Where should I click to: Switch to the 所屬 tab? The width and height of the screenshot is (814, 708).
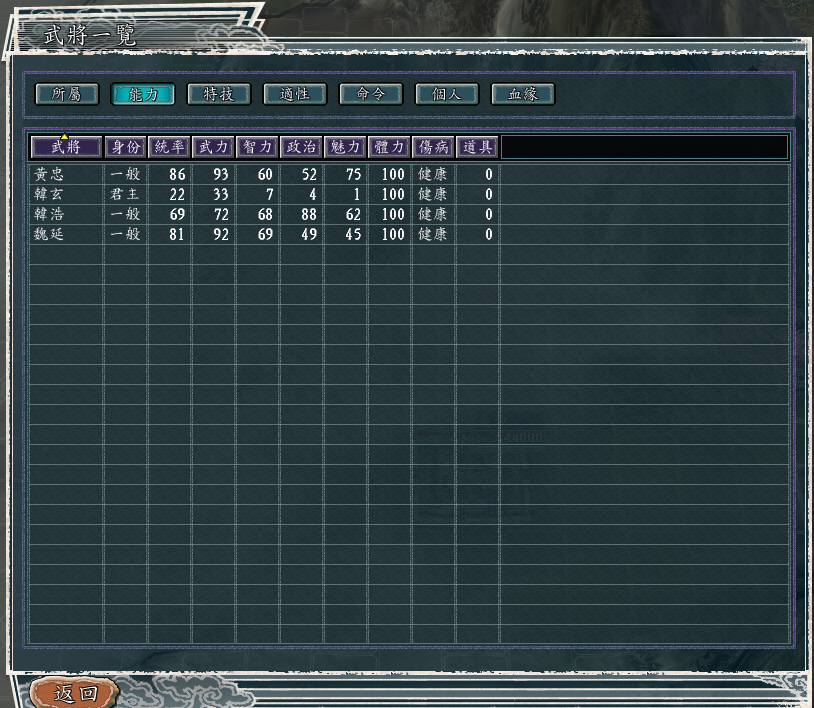click(x=67, y=94)
